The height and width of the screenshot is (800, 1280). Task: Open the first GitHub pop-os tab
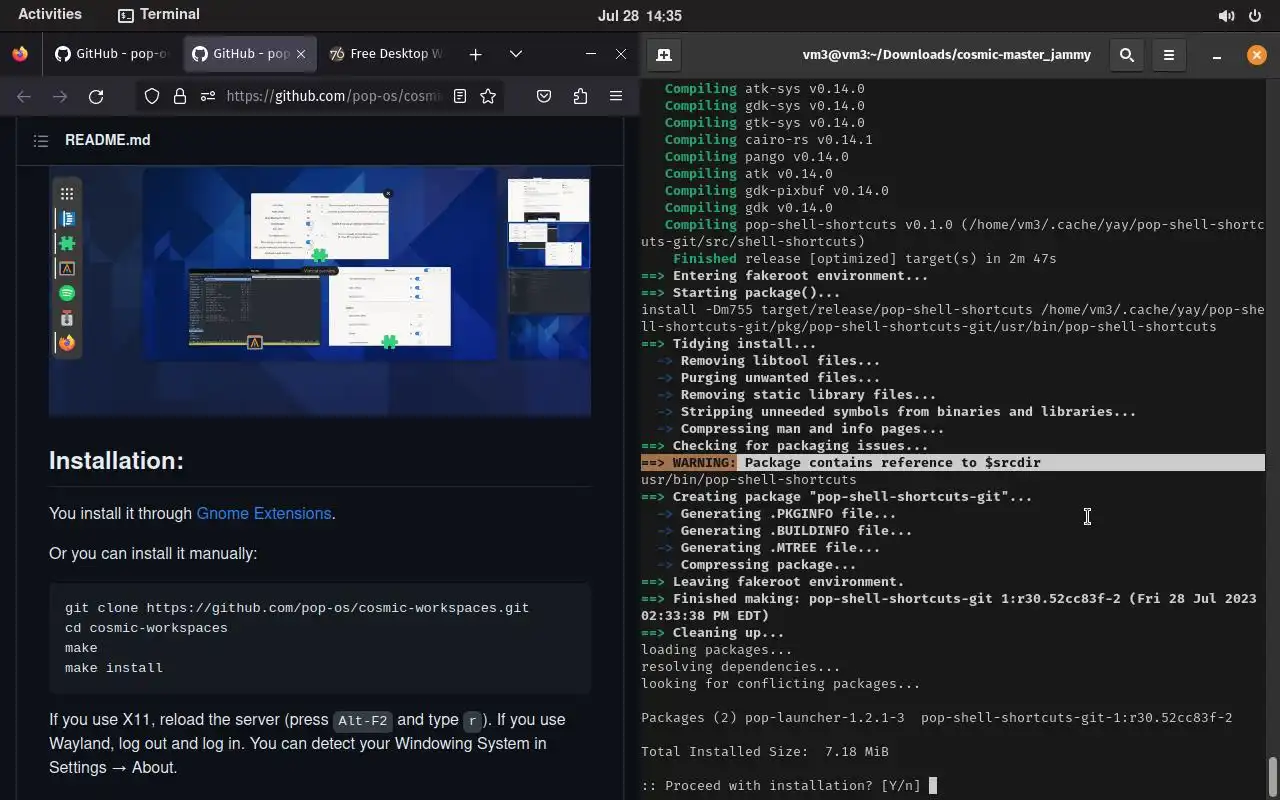(112, 54)
